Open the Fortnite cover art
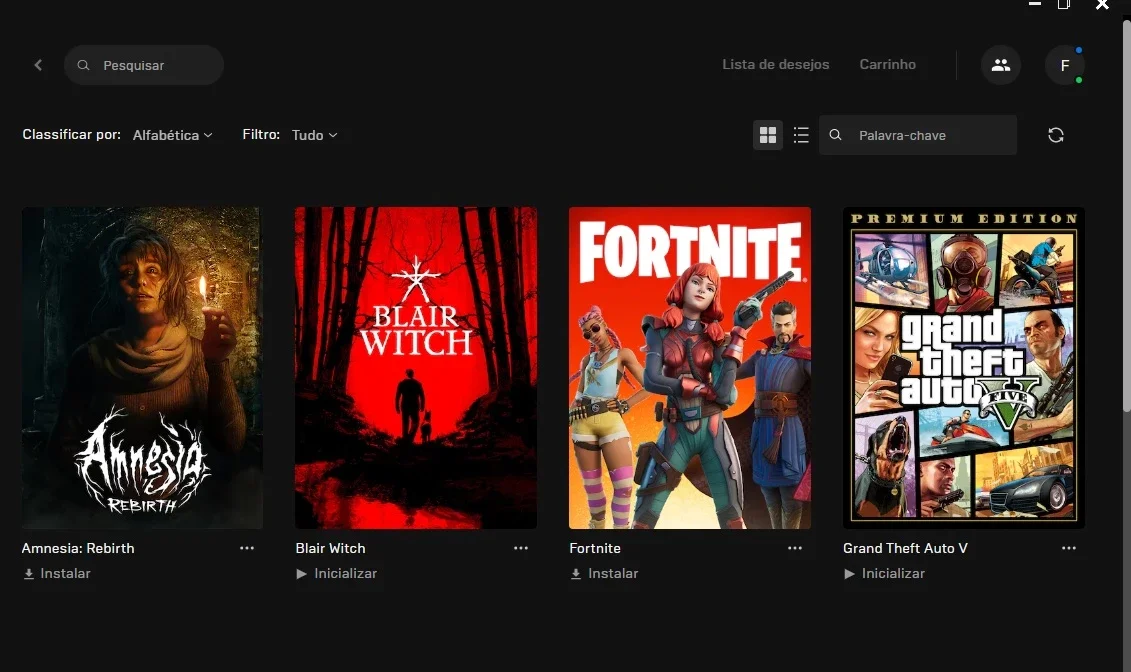The height and width of the screenshot is (672, 1131). click(690, 368)
